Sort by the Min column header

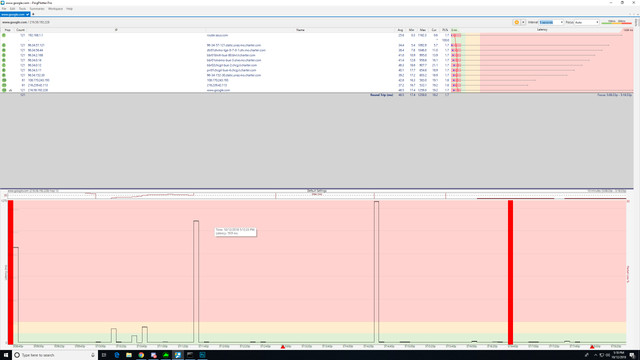[411, 30]
